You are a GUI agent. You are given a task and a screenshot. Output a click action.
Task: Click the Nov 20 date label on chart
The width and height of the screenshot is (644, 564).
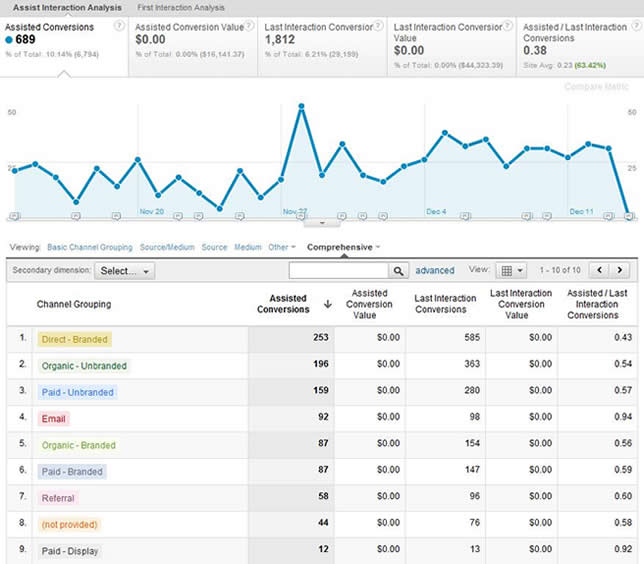pos(152,211)
